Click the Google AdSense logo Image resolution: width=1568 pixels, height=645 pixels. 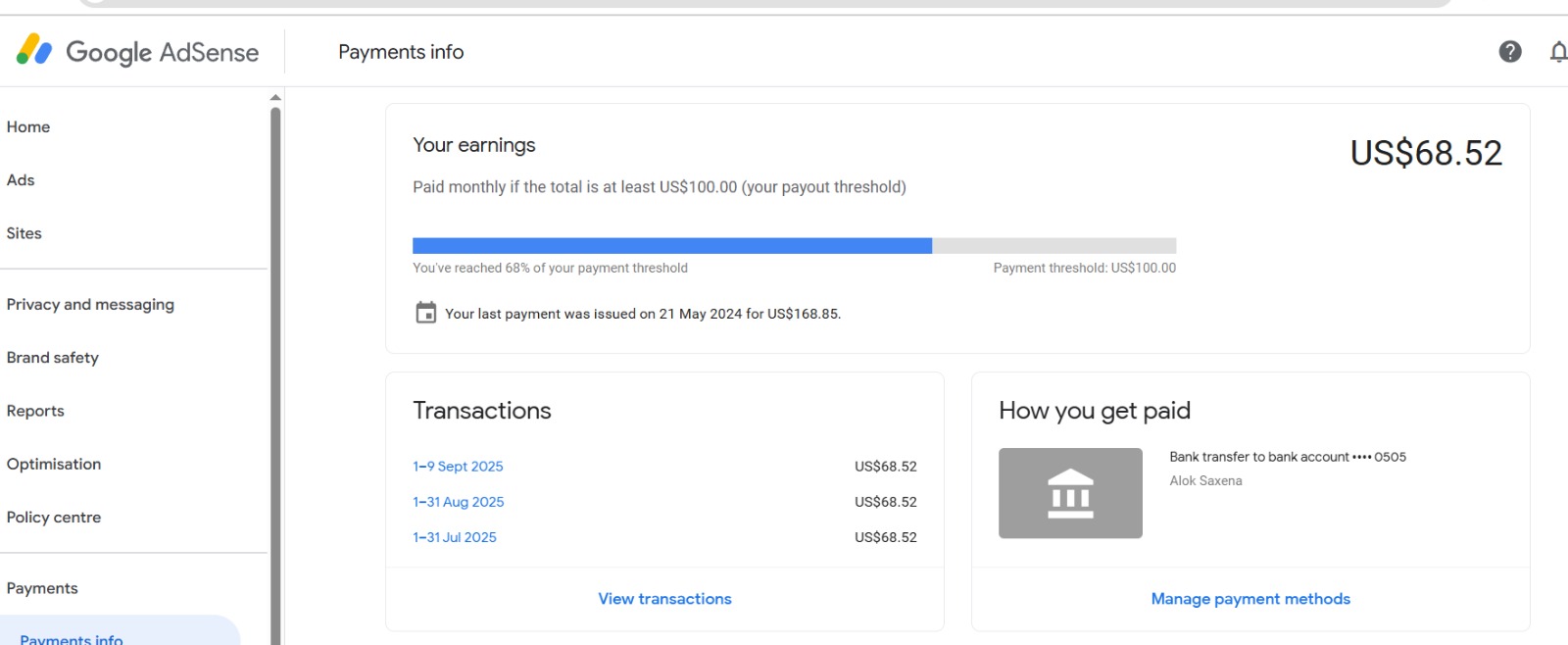pyautogui.click(x=137, y=52)
